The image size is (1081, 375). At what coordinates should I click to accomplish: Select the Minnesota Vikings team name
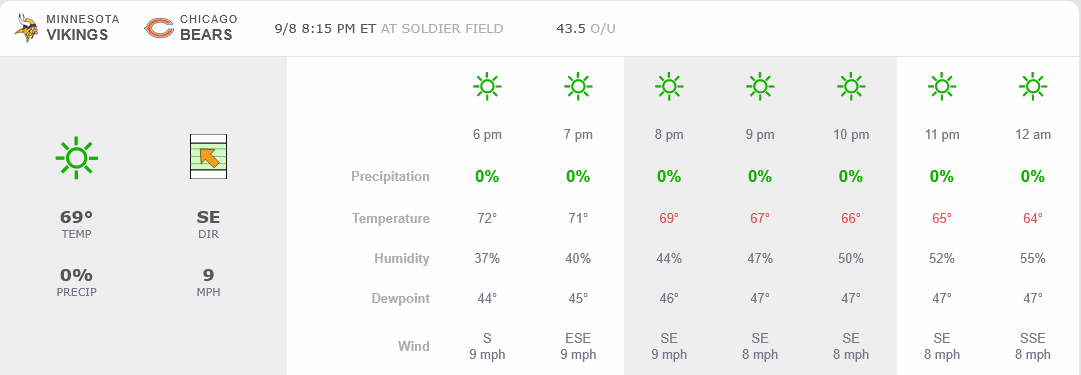tap(83, 28)
